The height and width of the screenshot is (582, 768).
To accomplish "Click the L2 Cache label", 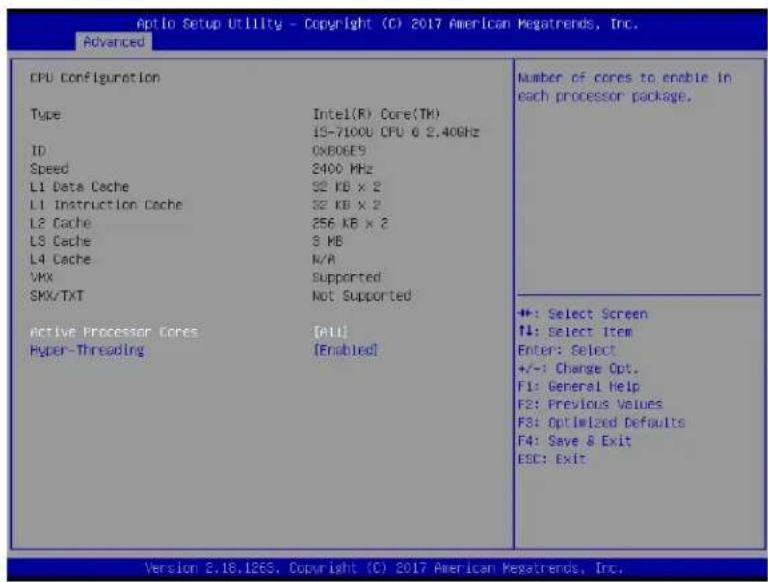I will point(61,223).
